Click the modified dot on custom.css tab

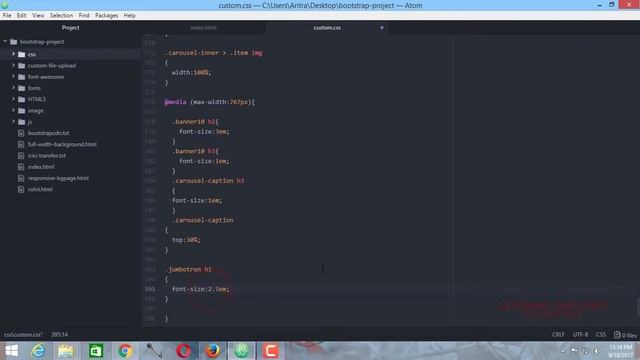[382, 28]
